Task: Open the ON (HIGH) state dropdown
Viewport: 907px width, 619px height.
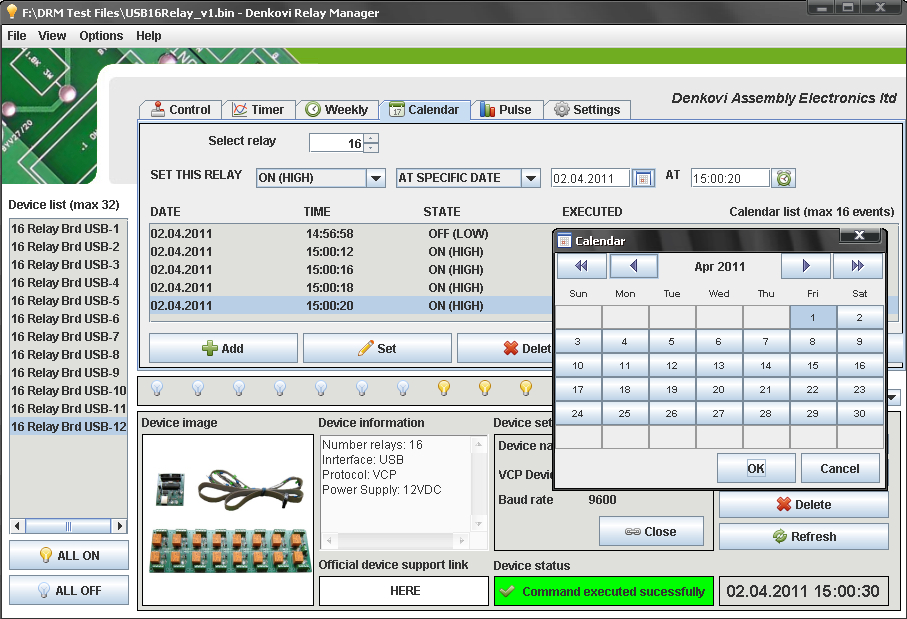Action: (376, 178)
